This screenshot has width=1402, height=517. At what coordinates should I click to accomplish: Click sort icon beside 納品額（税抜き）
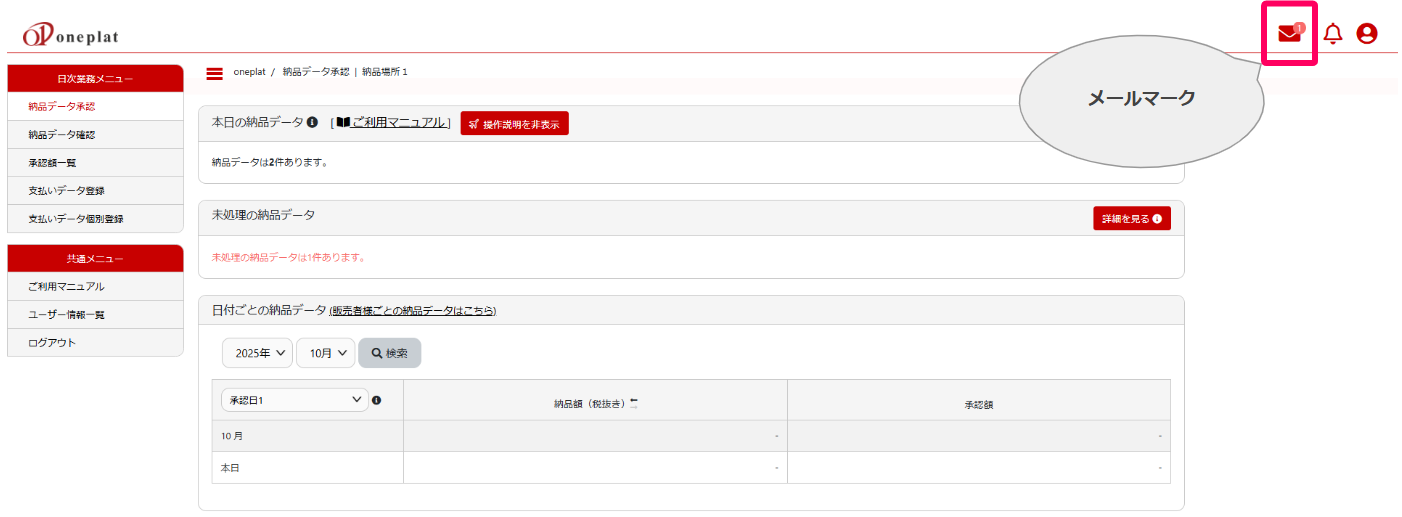[633, 404]
